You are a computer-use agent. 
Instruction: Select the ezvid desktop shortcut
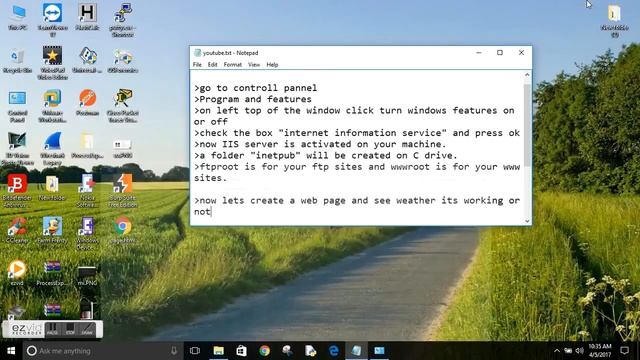coord(17,273)
